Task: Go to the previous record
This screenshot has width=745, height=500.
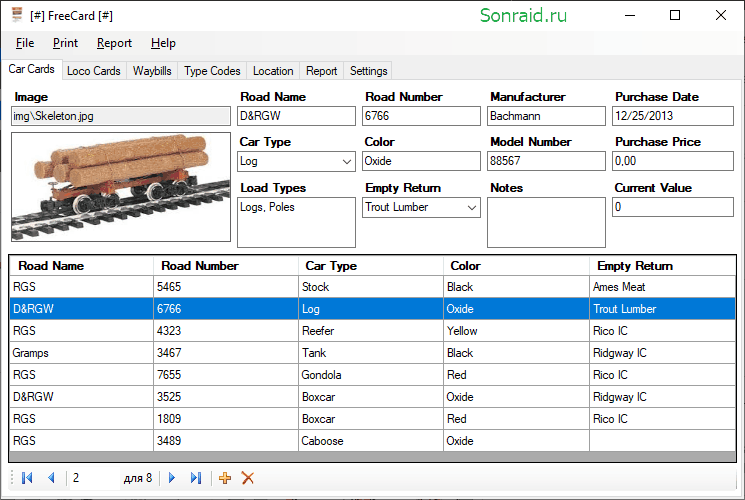Action: pyautogui.click(x=51, y=478)
